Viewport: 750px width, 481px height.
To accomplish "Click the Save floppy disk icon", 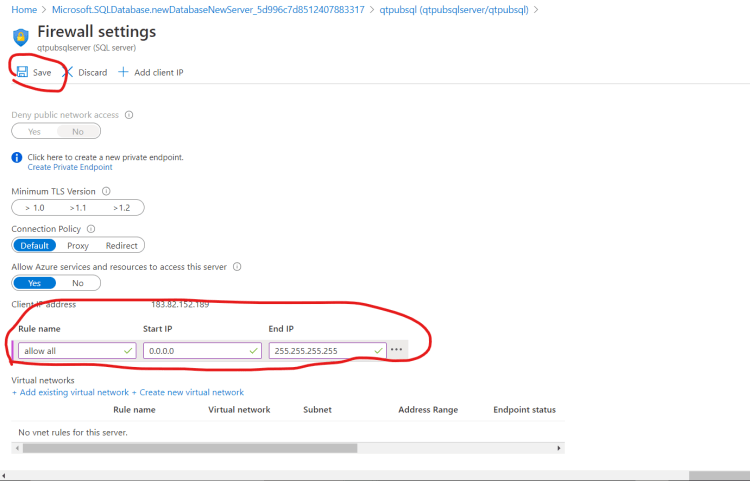I will click(22, 72).
